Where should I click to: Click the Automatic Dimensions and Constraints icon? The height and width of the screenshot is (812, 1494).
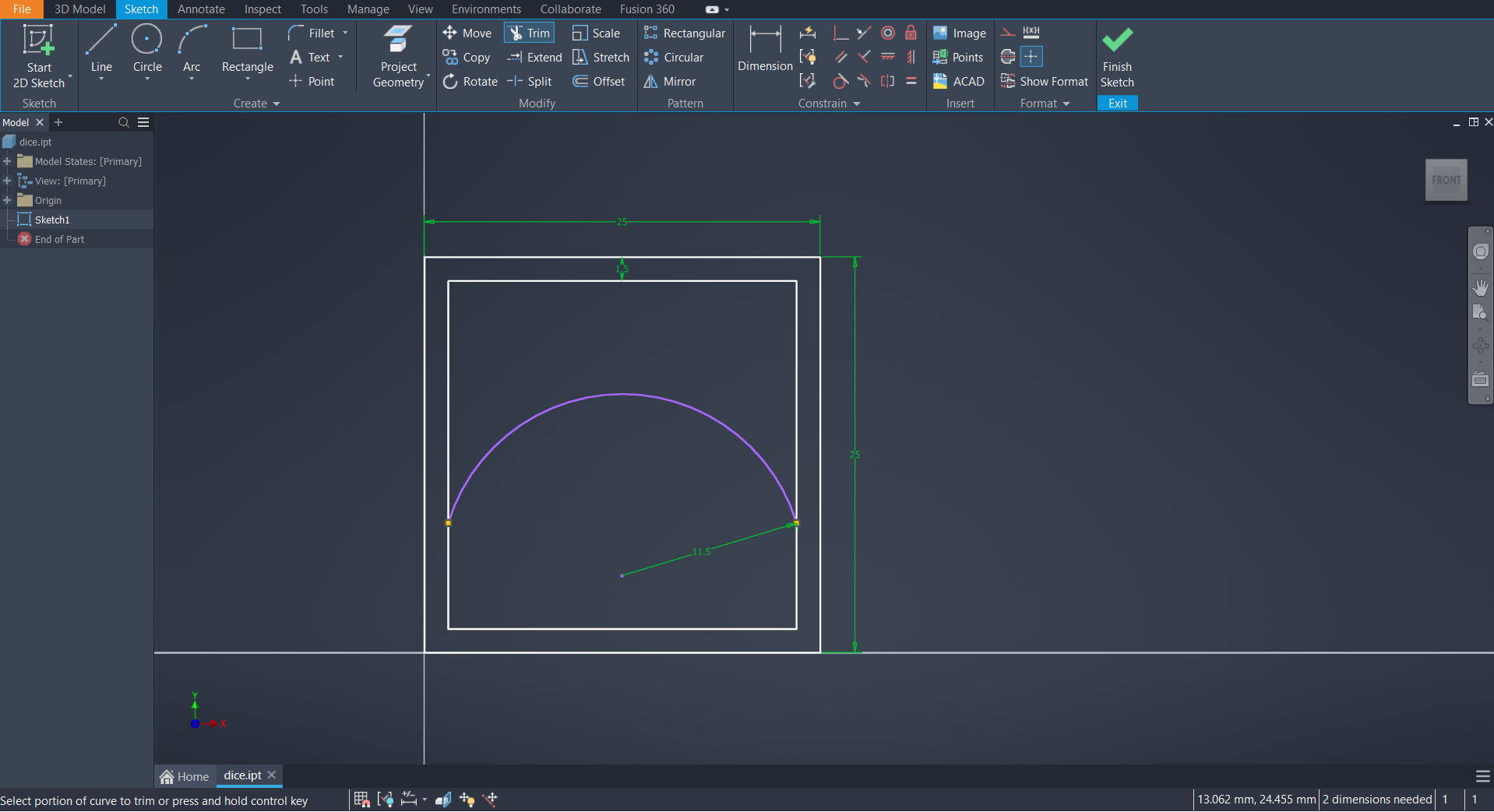click(808, 33)
